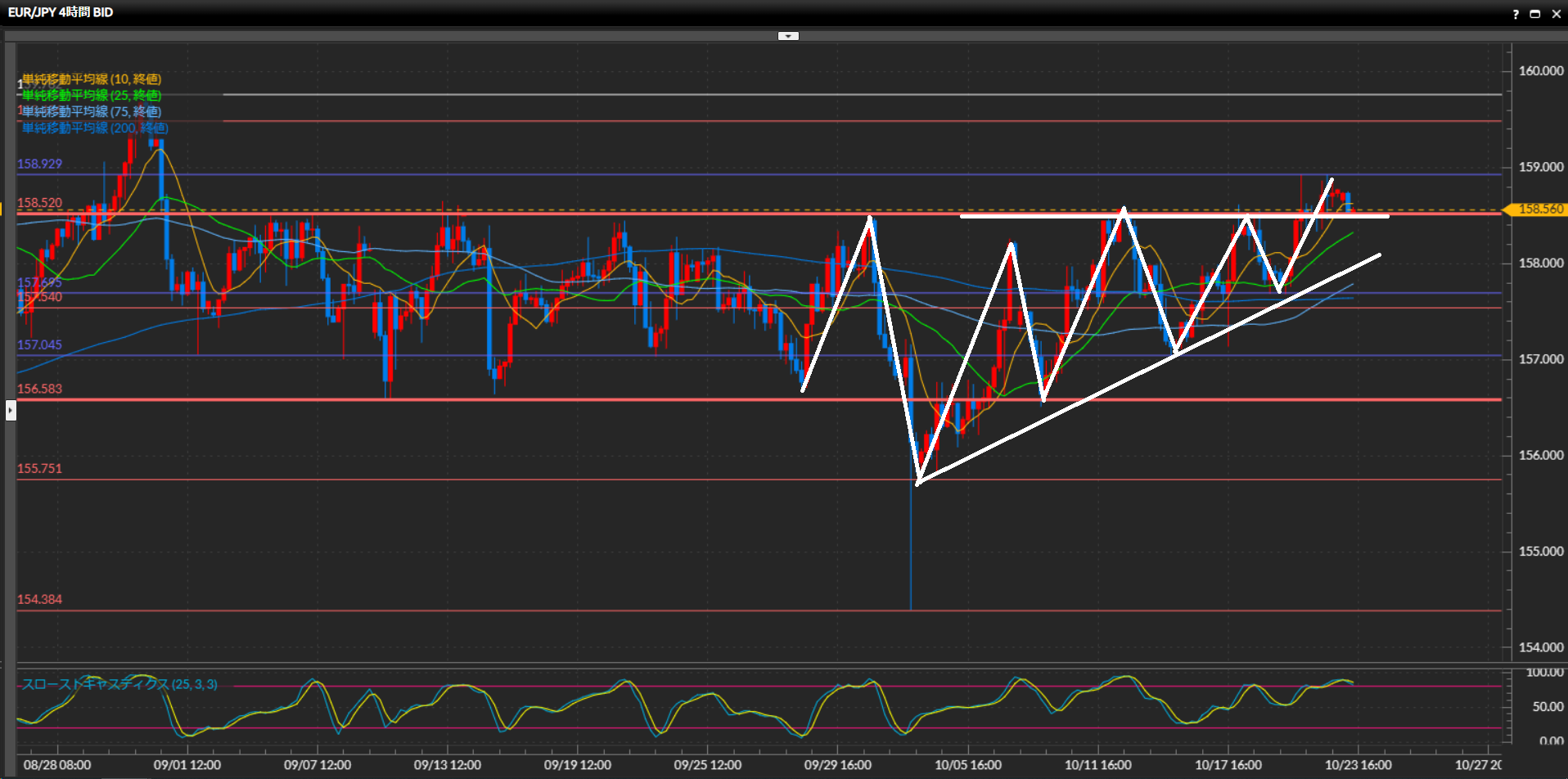Click the 09/13 12:00 time axis label
Screen dimensions: 1568x779
447,765
